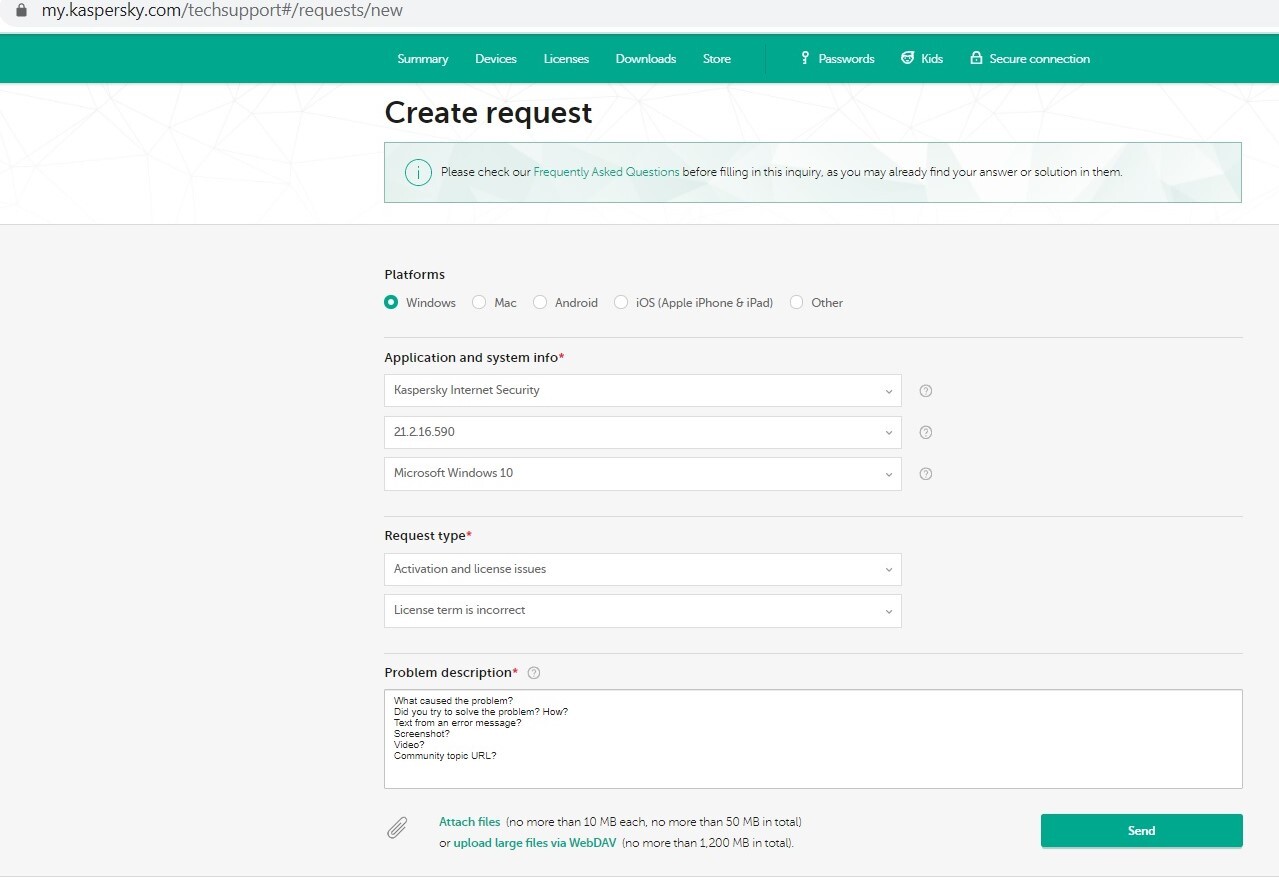
Task: Click the Application and system info label
Action: point(474,358)
